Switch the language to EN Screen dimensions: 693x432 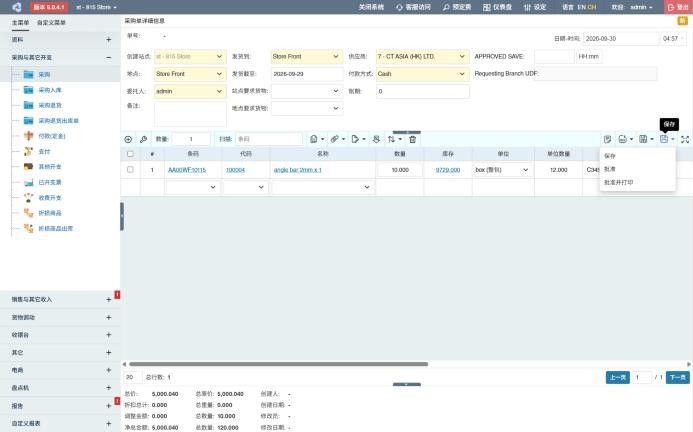pyautogui.click(x=581, y=7)
